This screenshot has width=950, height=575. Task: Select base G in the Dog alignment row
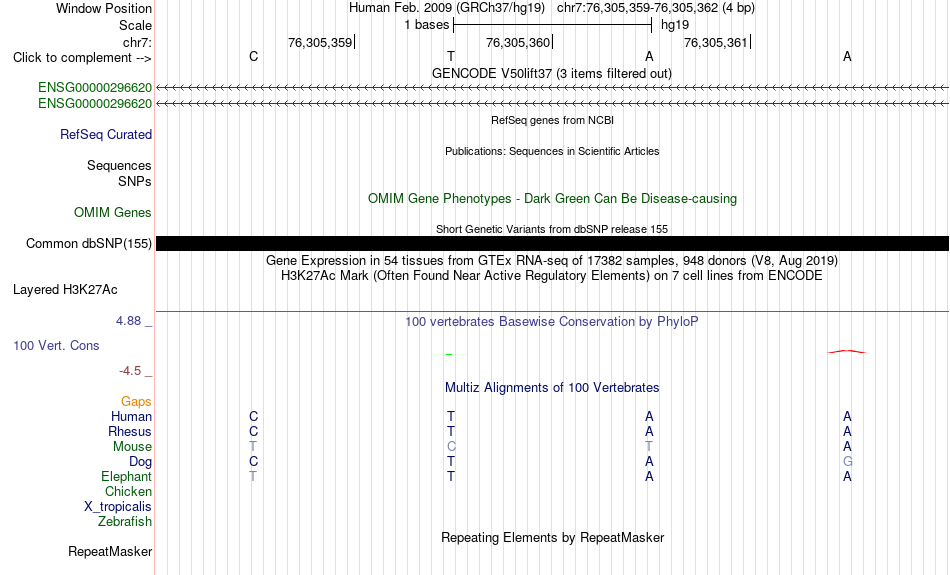[x=847, y=462]
